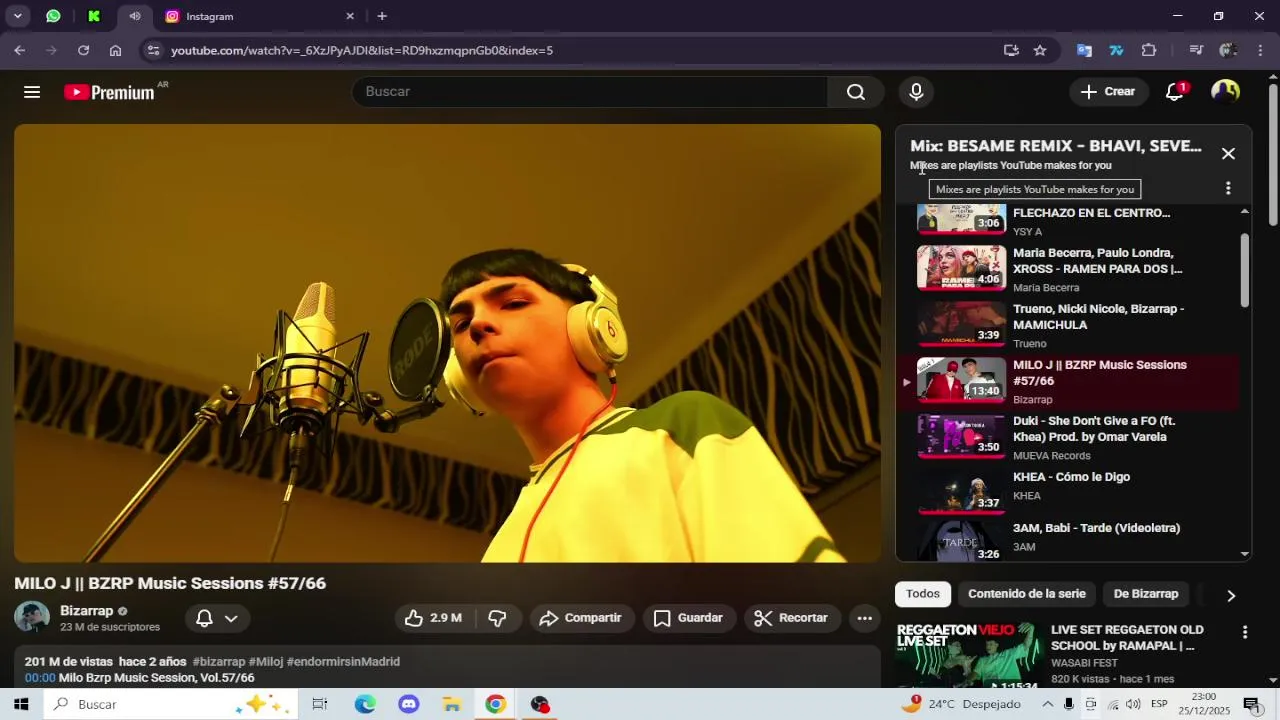Close the Mix playlist panel
The width and height of the screenshot is (1280, 720).
click(x=1228, y=154)
